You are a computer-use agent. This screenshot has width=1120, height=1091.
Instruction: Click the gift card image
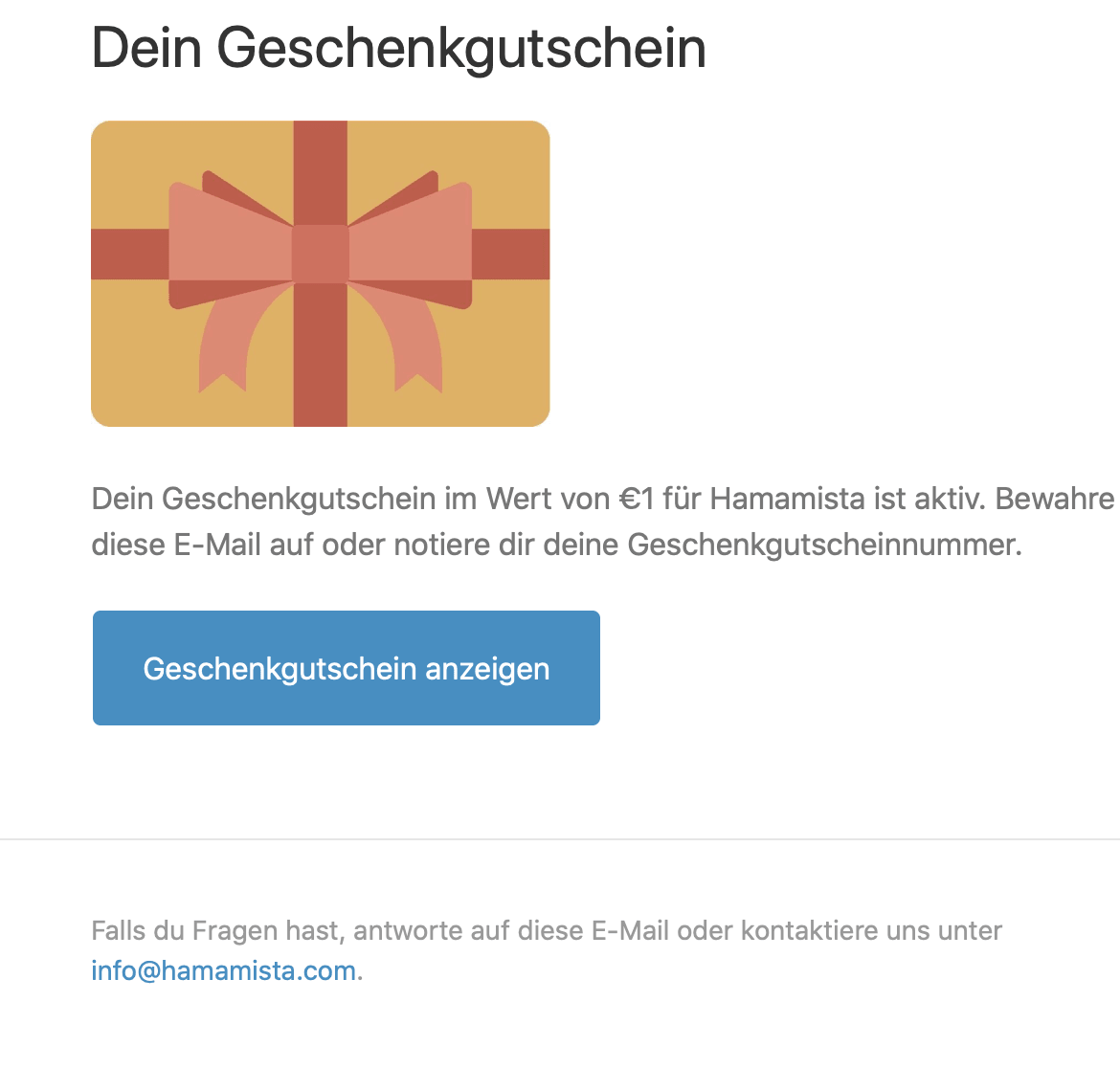[320, 274]
